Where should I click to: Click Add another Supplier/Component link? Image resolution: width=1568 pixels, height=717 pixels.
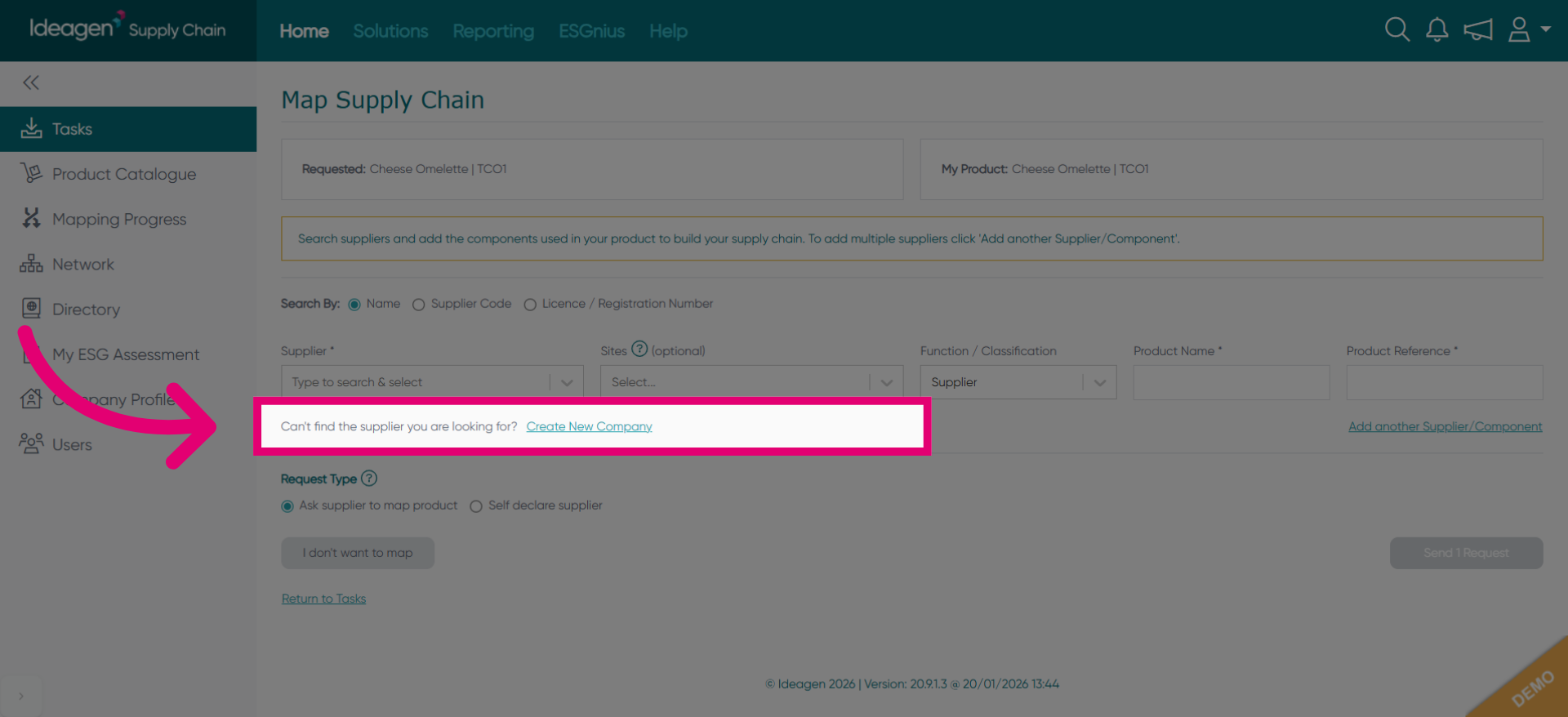pos(1445,426)
